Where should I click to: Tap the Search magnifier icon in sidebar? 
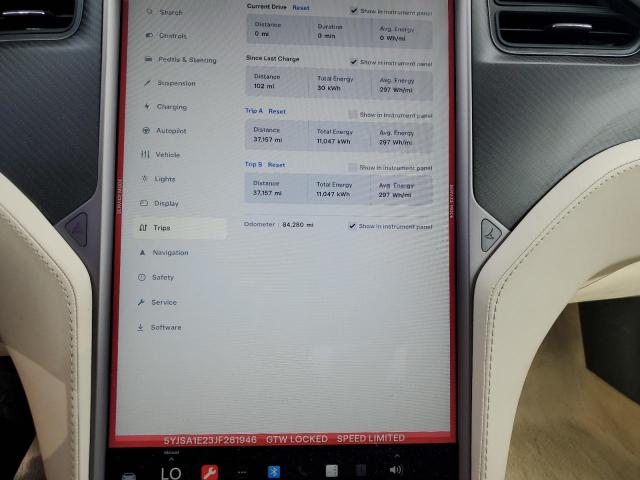click(x=149, y=12)
